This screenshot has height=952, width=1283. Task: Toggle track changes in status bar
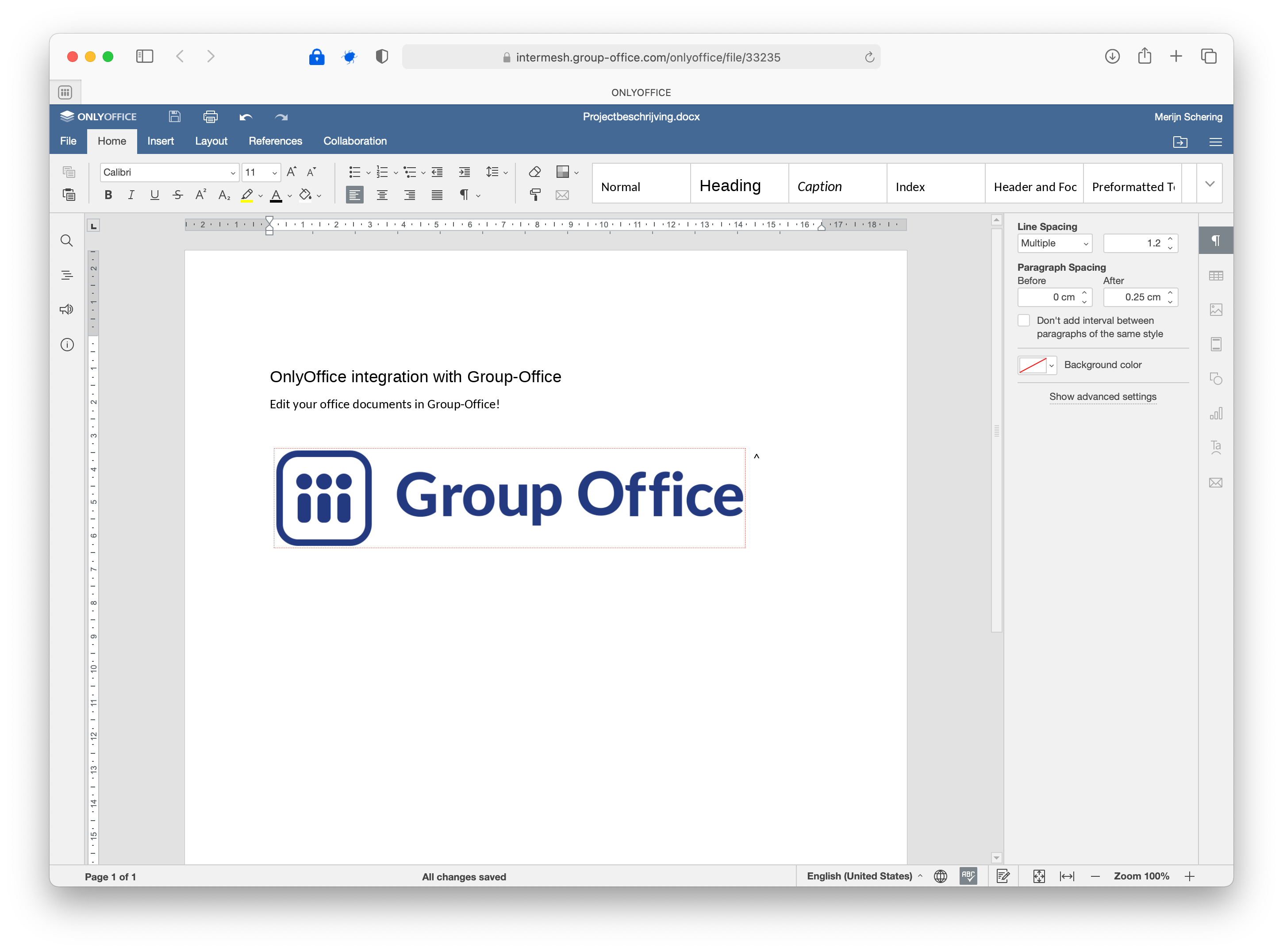pyautogui.click(x=1003, y=876)
